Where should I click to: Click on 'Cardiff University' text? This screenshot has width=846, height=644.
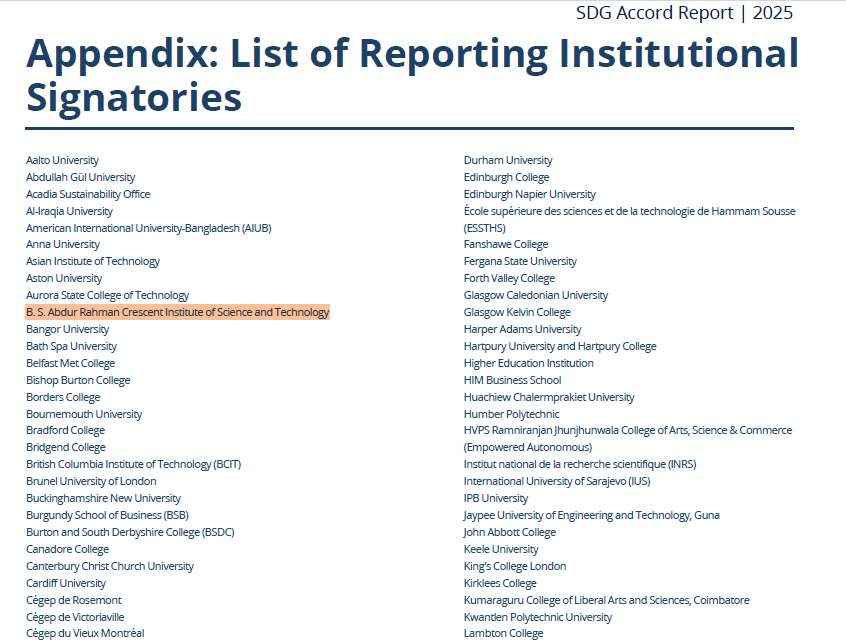pos(65,583)
